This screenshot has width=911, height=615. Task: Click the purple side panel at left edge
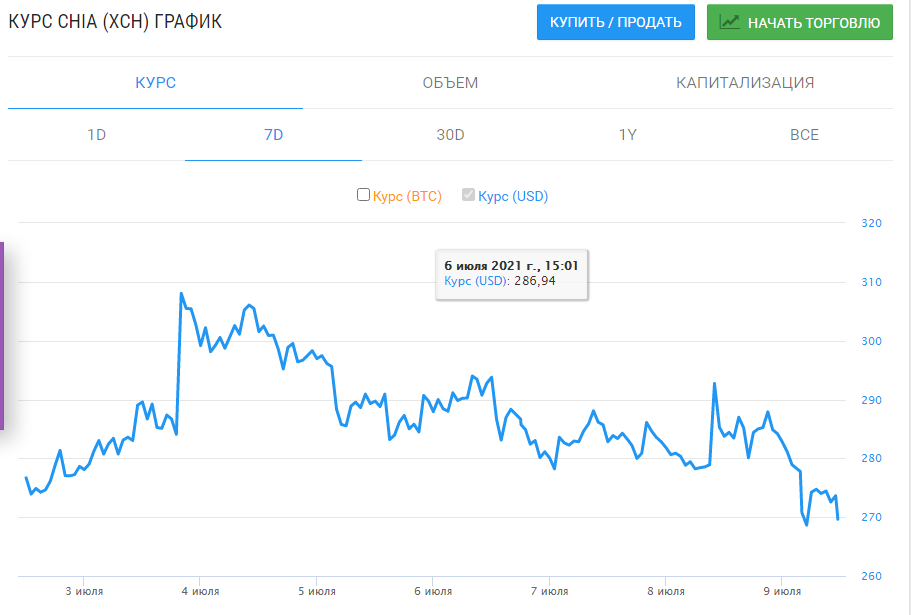click(2, 335)
